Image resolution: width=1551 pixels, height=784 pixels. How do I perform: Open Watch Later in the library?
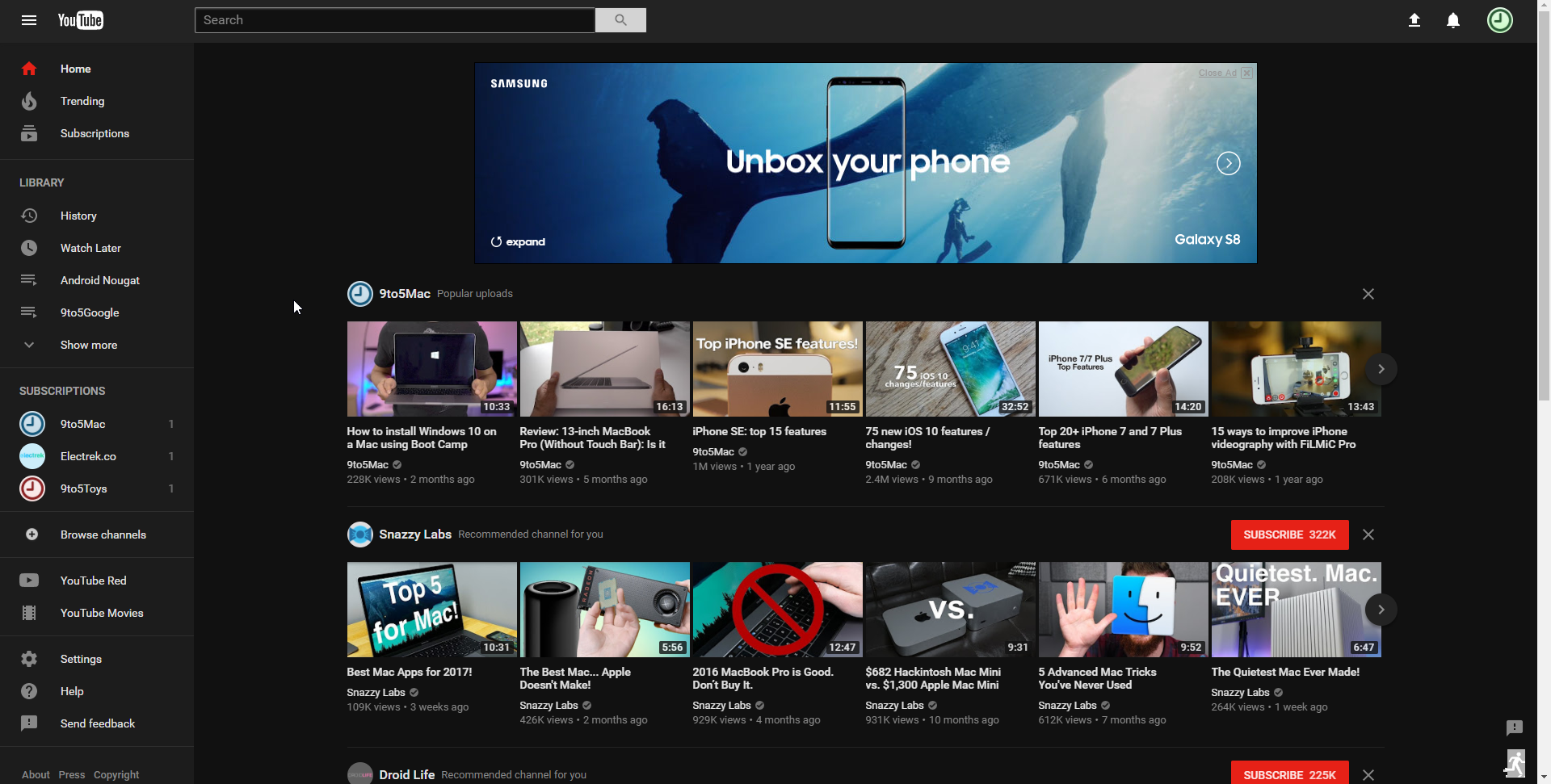[x=90, y=248]
